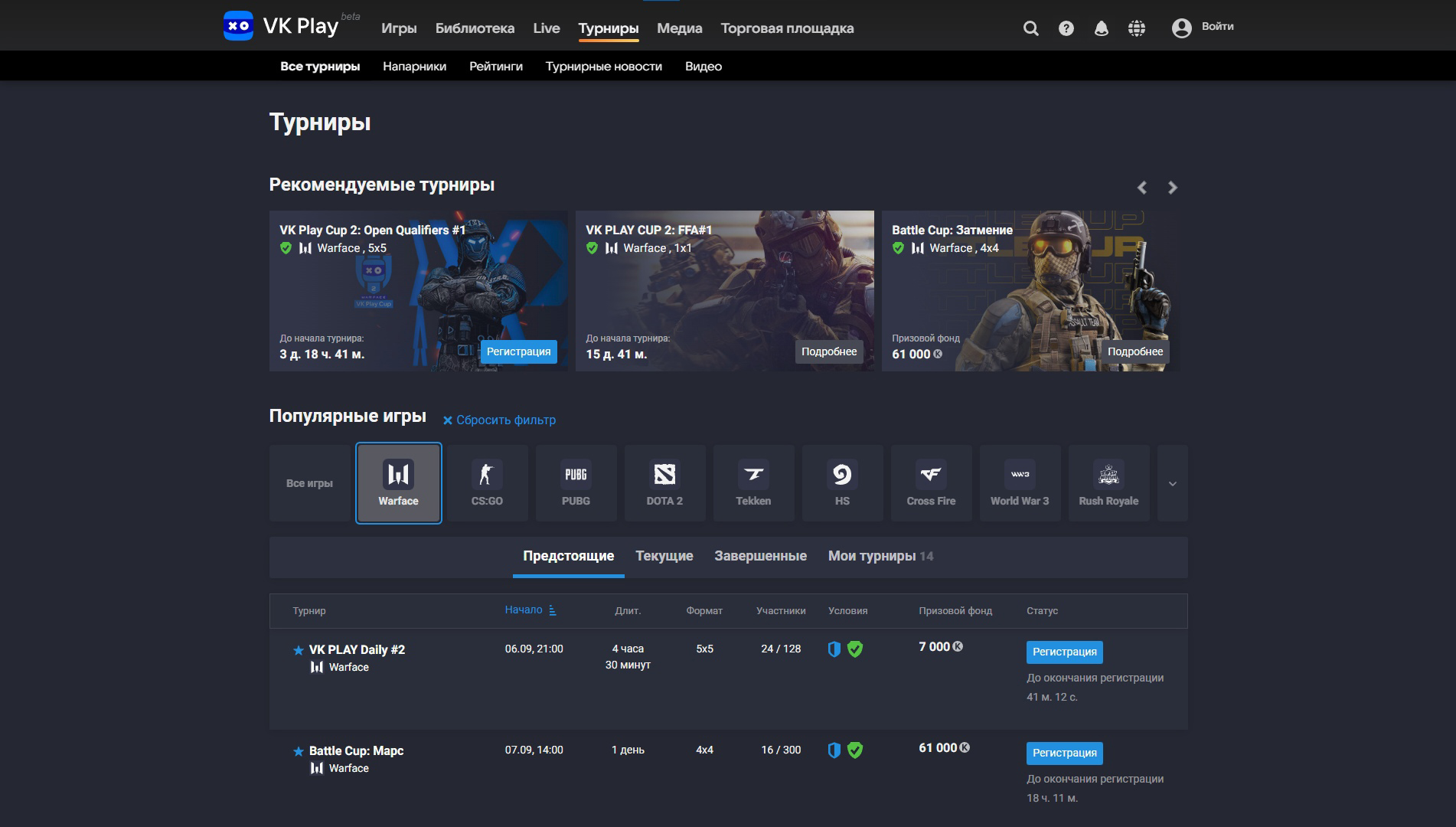The image size is (1456, 827).
Task: Open Торговая площадка
Action: [787, 28]
